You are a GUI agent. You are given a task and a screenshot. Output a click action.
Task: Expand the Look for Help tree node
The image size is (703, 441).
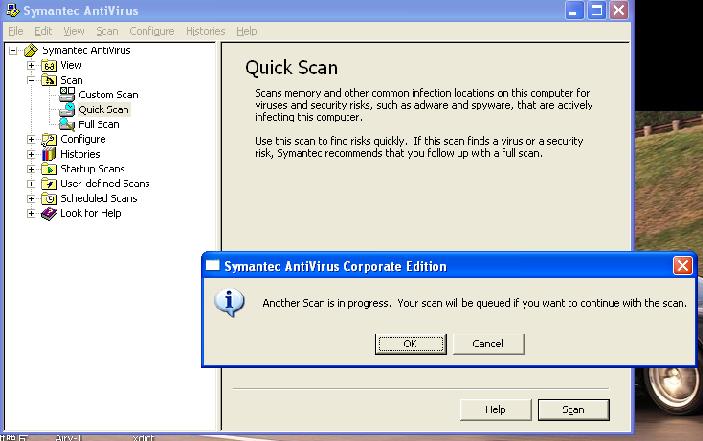[x=31, y=213]
